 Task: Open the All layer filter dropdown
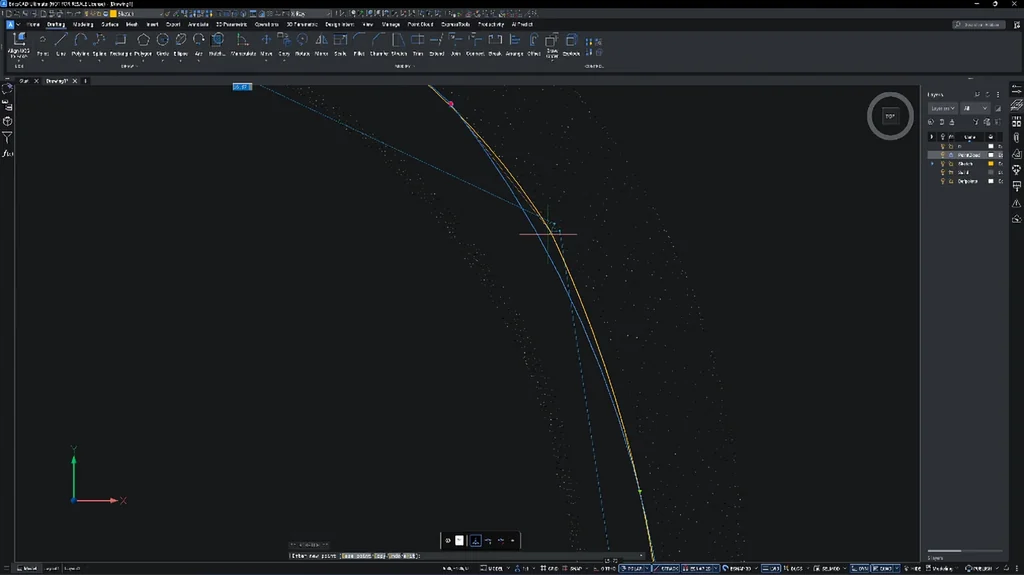pyautogui.click(x=975, y=108)
